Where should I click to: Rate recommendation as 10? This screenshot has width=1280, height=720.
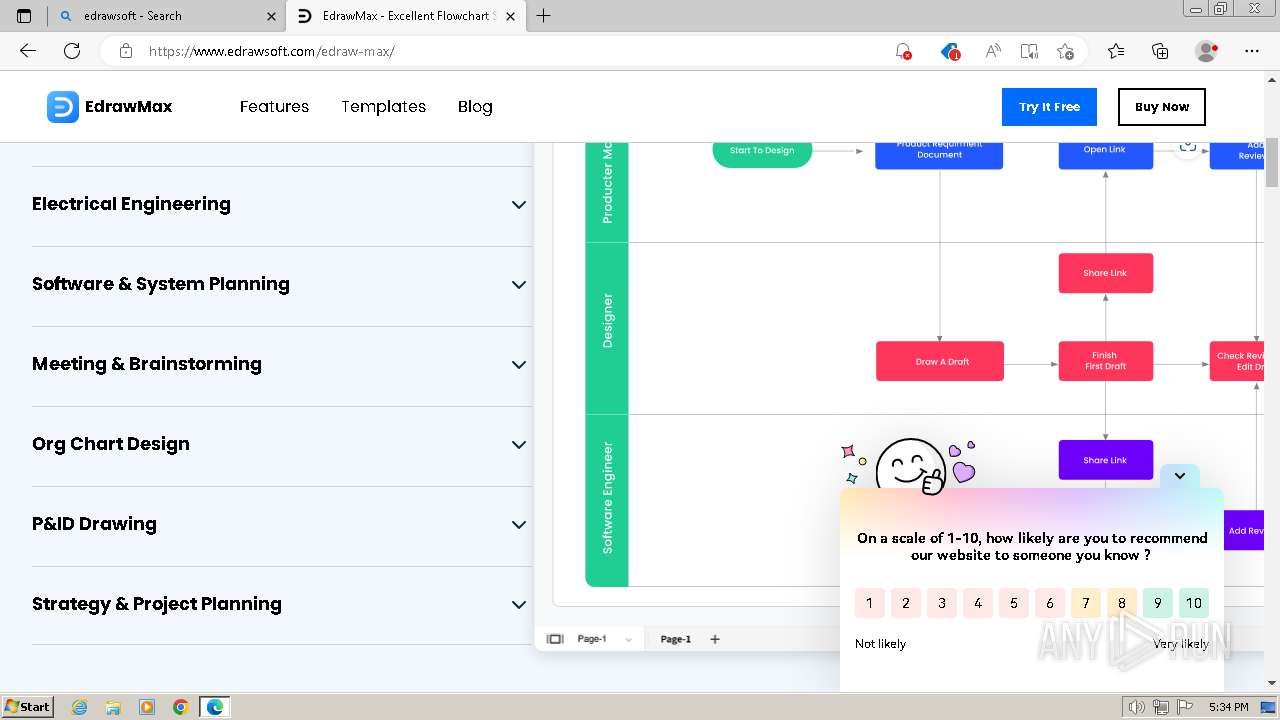click(1194, 603)
